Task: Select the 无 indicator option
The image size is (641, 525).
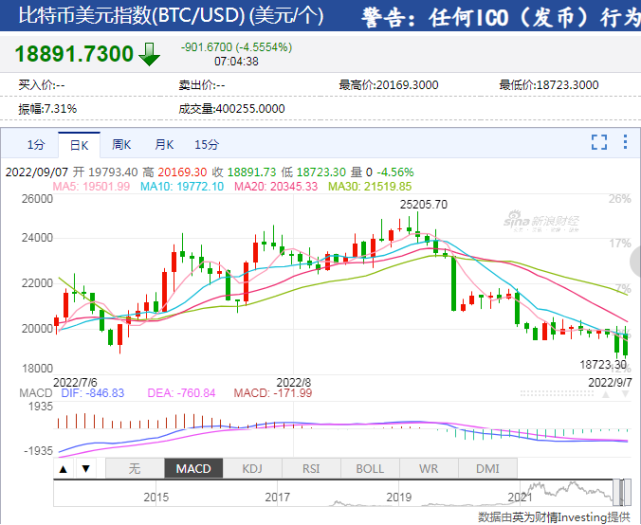Action: coord(133,468)
